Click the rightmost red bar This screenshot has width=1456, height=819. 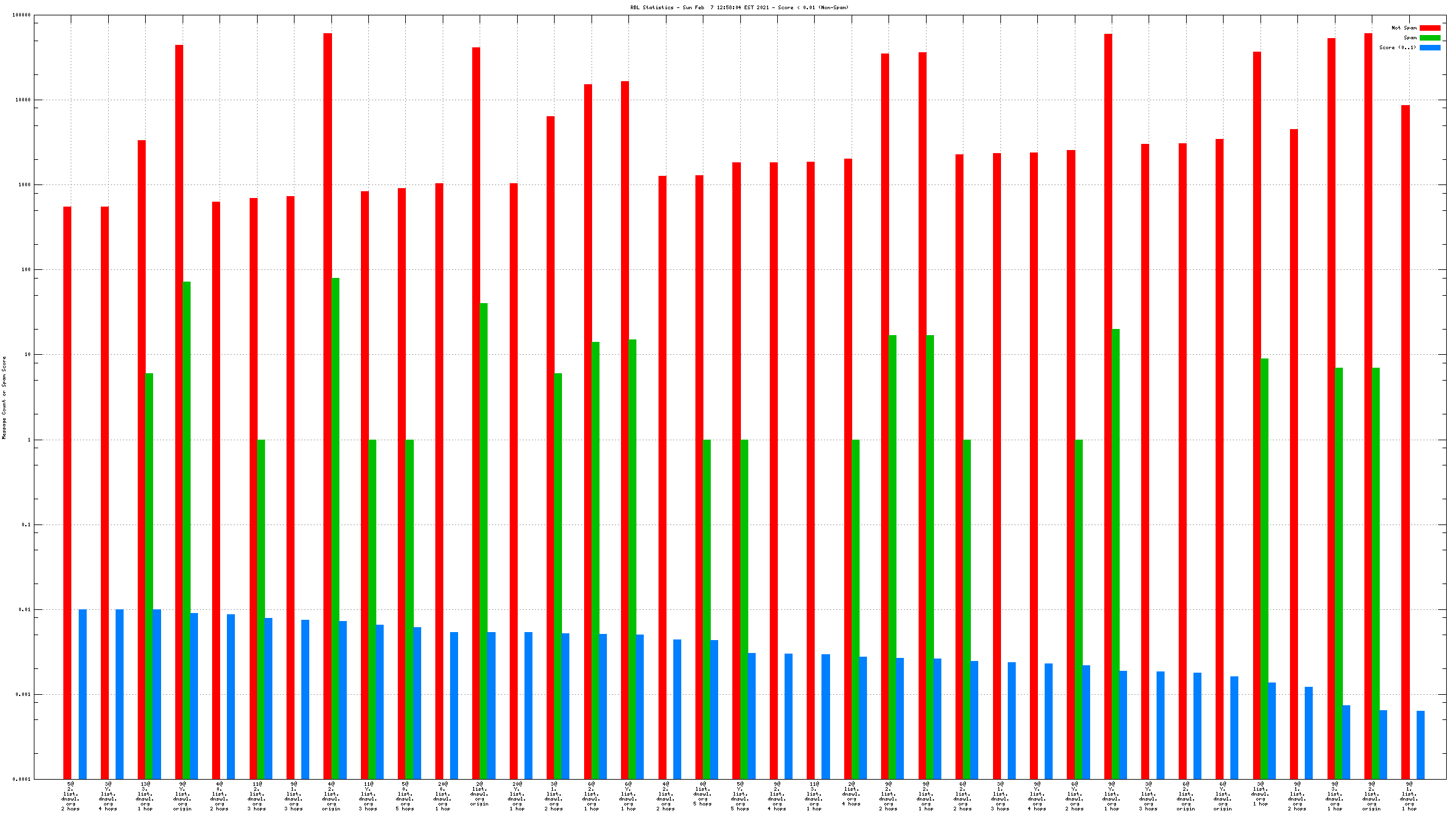click(1406, 441)
